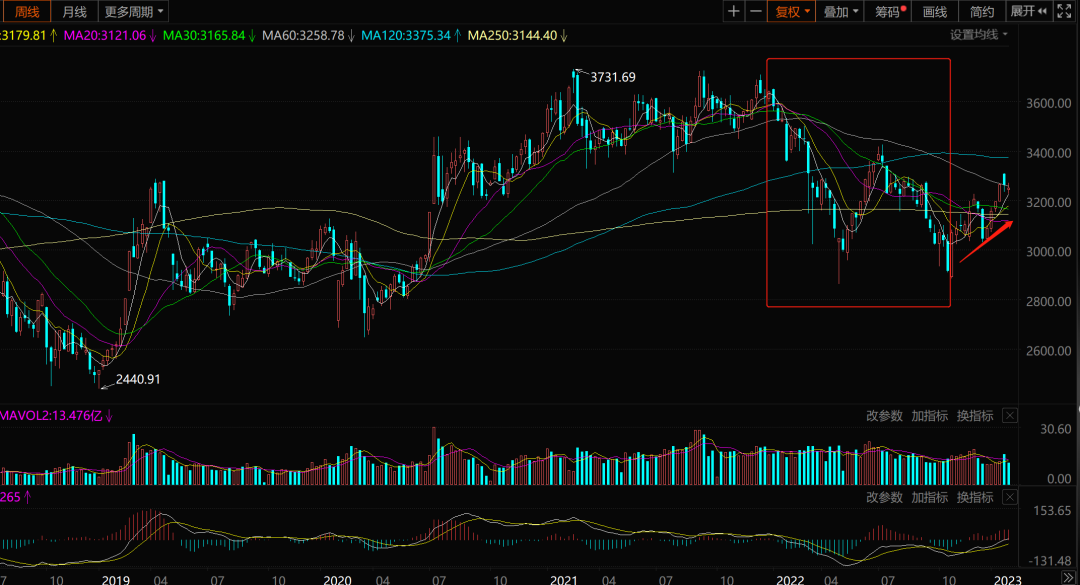Click 加指标 in the volume panel
This screenshot has height=585, width=1080.
click(x=929, y=415)
